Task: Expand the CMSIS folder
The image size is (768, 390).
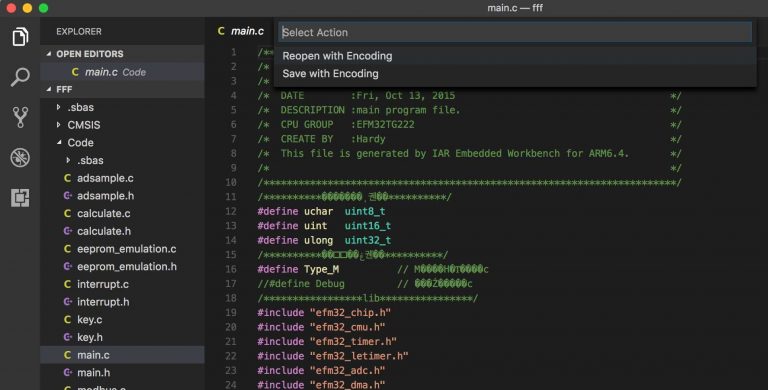Action: [58, 125]
